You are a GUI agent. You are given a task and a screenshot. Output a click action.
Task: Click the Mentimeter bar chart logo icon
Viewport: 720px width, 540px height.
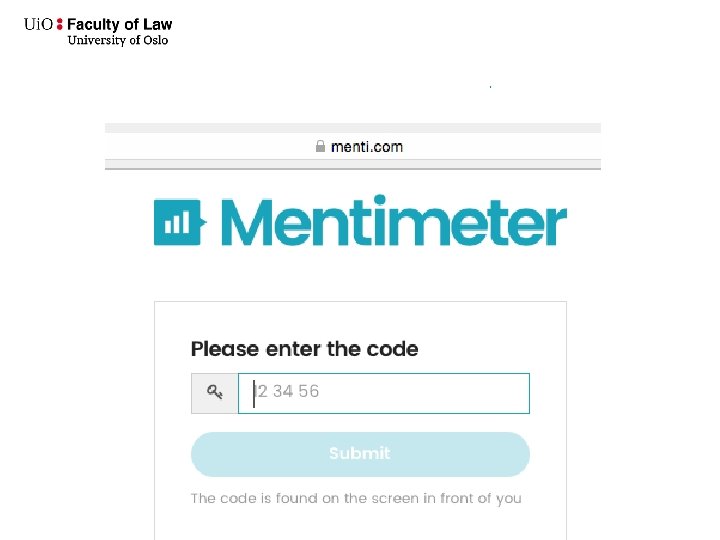pos(179,222)
